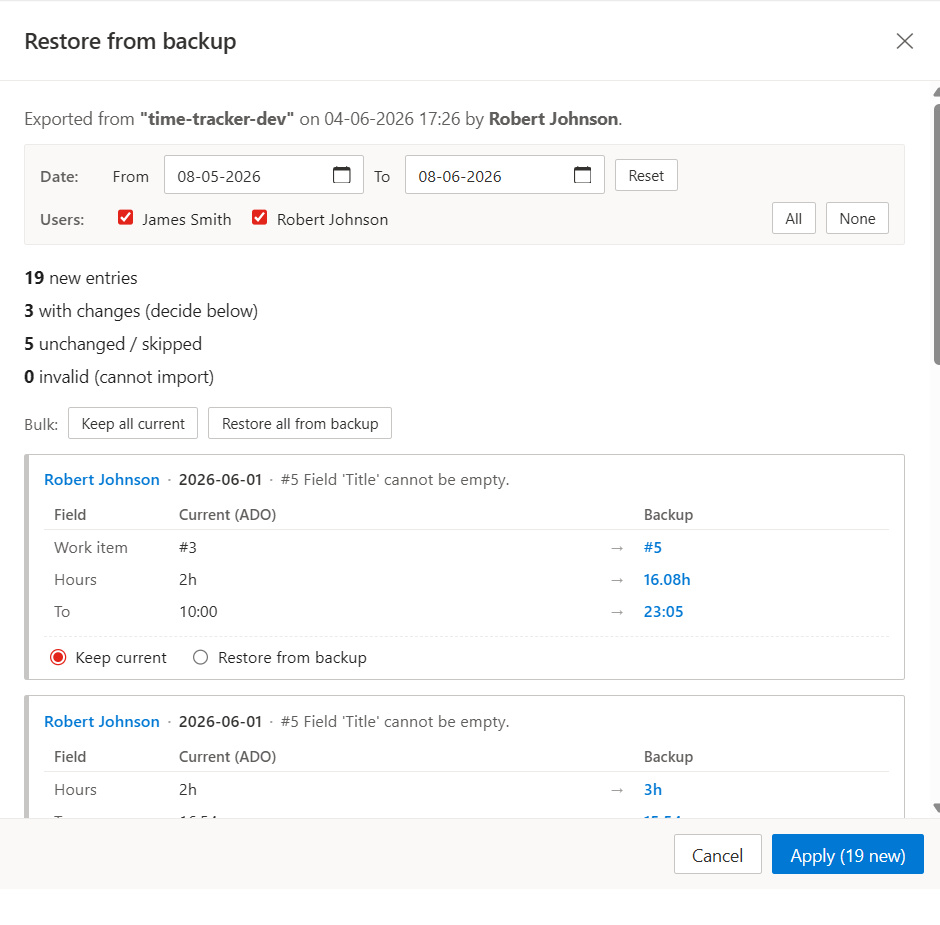Select Restore from backup radio option

click(201, 658)
